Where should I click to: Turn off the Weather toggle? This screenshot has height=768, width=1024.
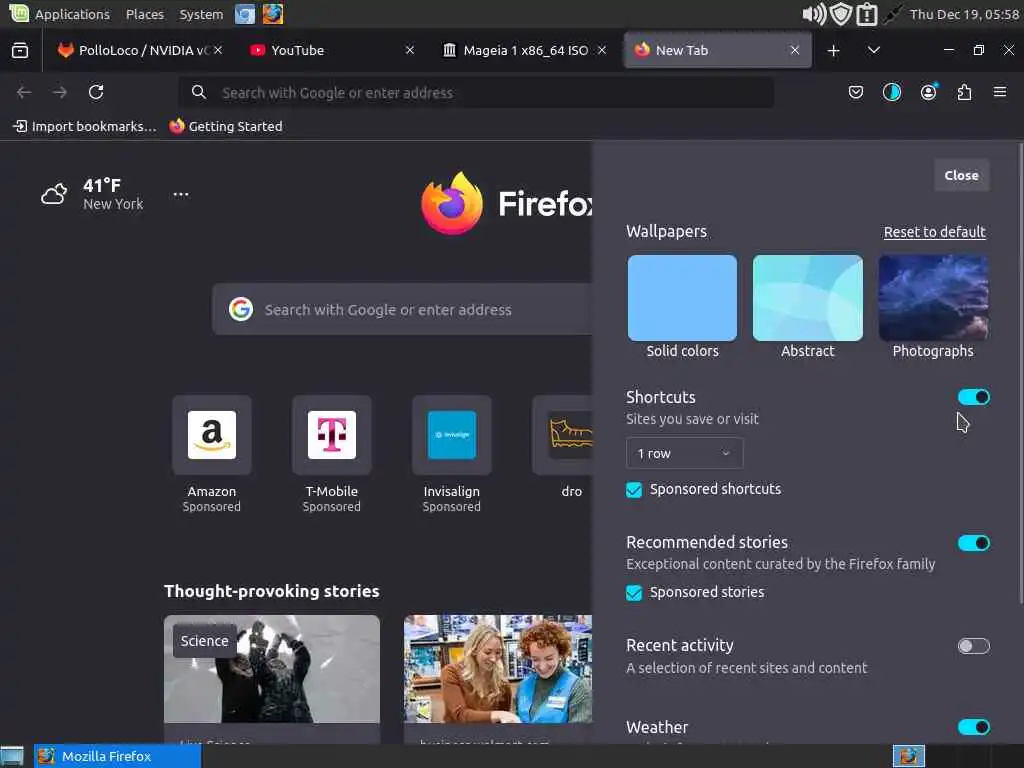(x=974, y=727)
